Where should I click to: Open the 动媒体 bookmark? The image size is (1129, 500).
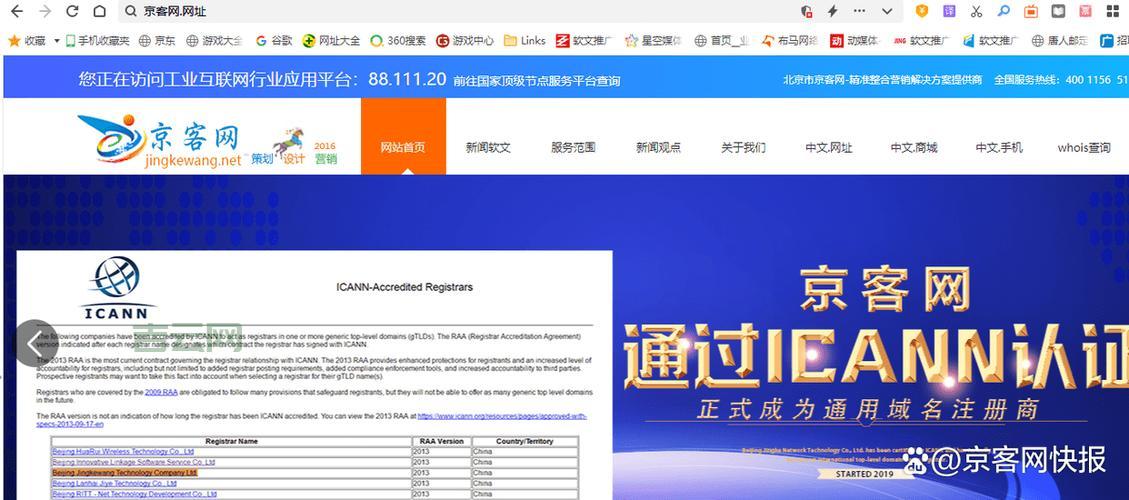(x=855, y=41)
